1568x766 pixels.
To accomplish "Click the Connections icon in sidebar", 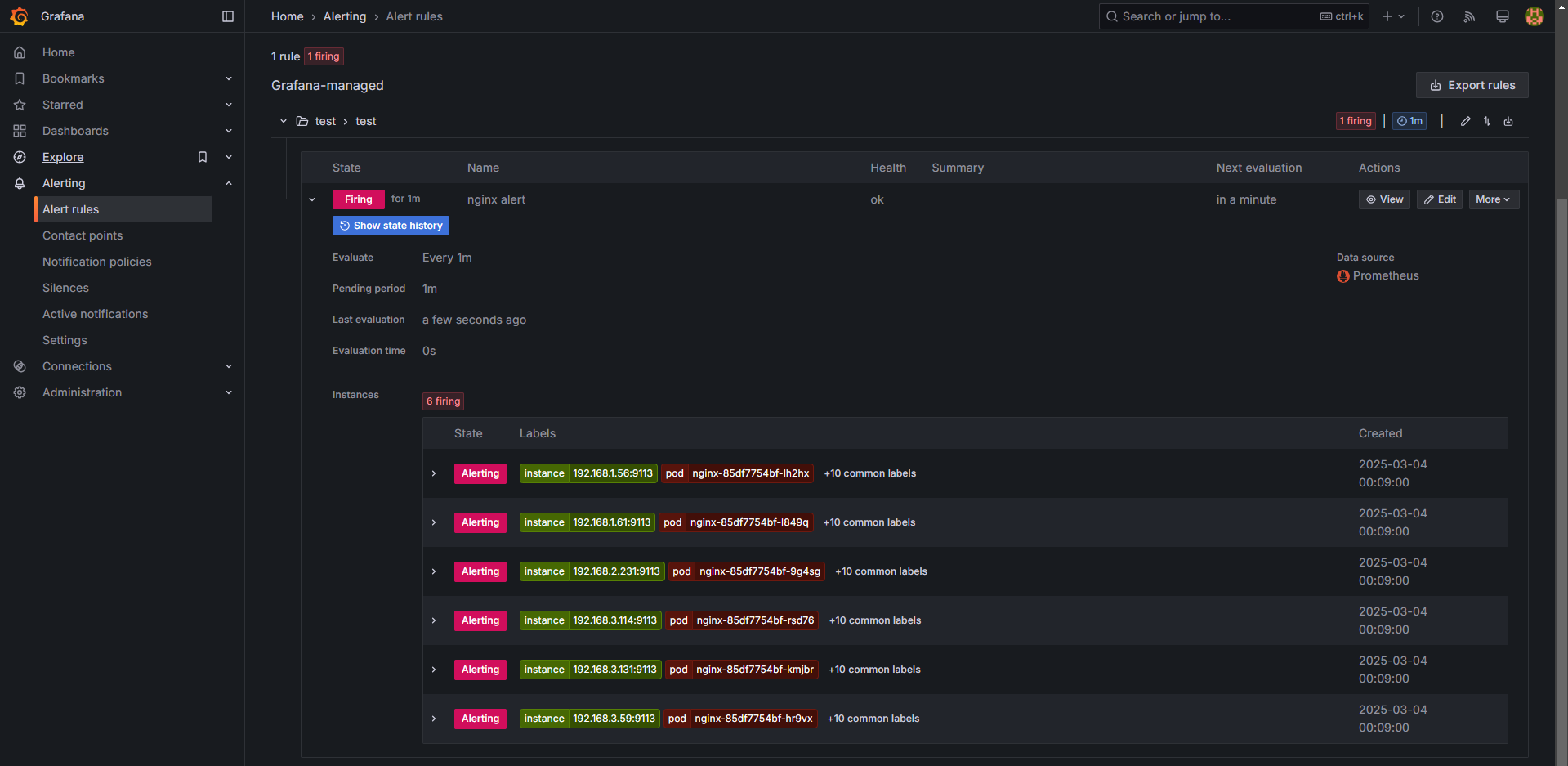I will pos(20,366).
